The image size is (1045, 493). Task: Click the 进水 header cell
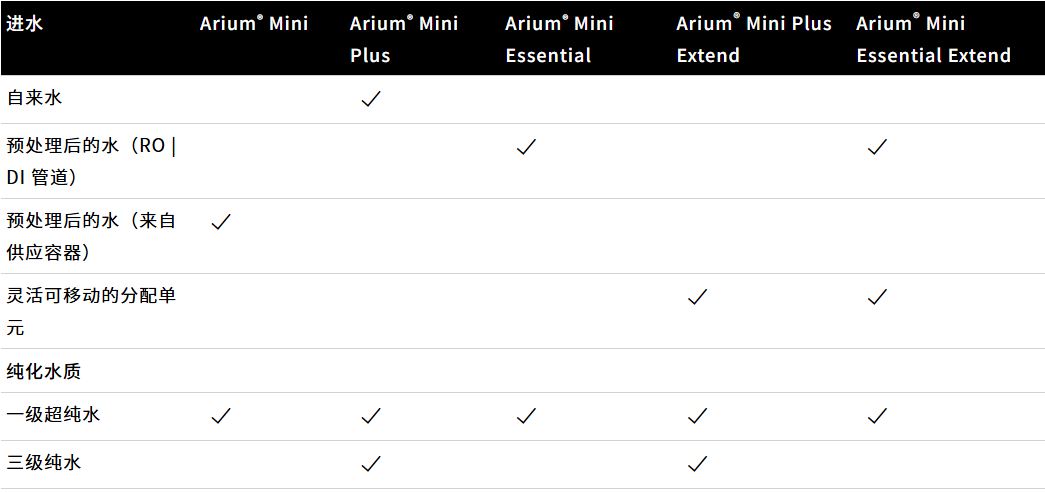[x=25, y=24]
